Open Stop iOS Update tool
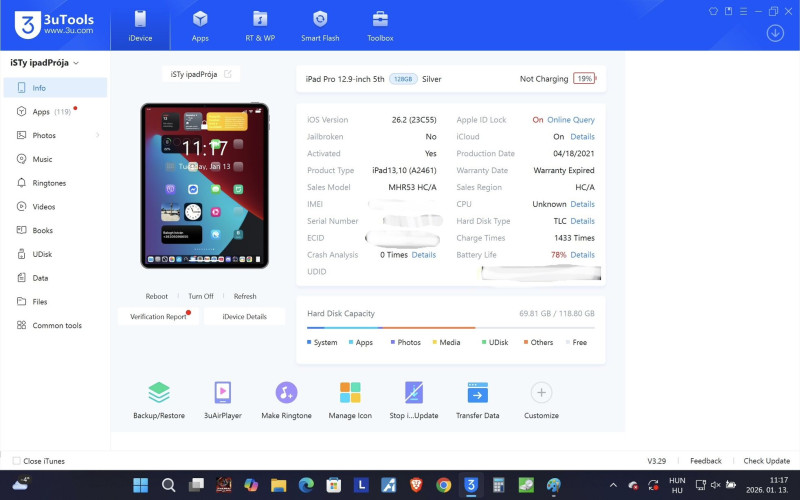800x500 pixels. pos(414,401)
